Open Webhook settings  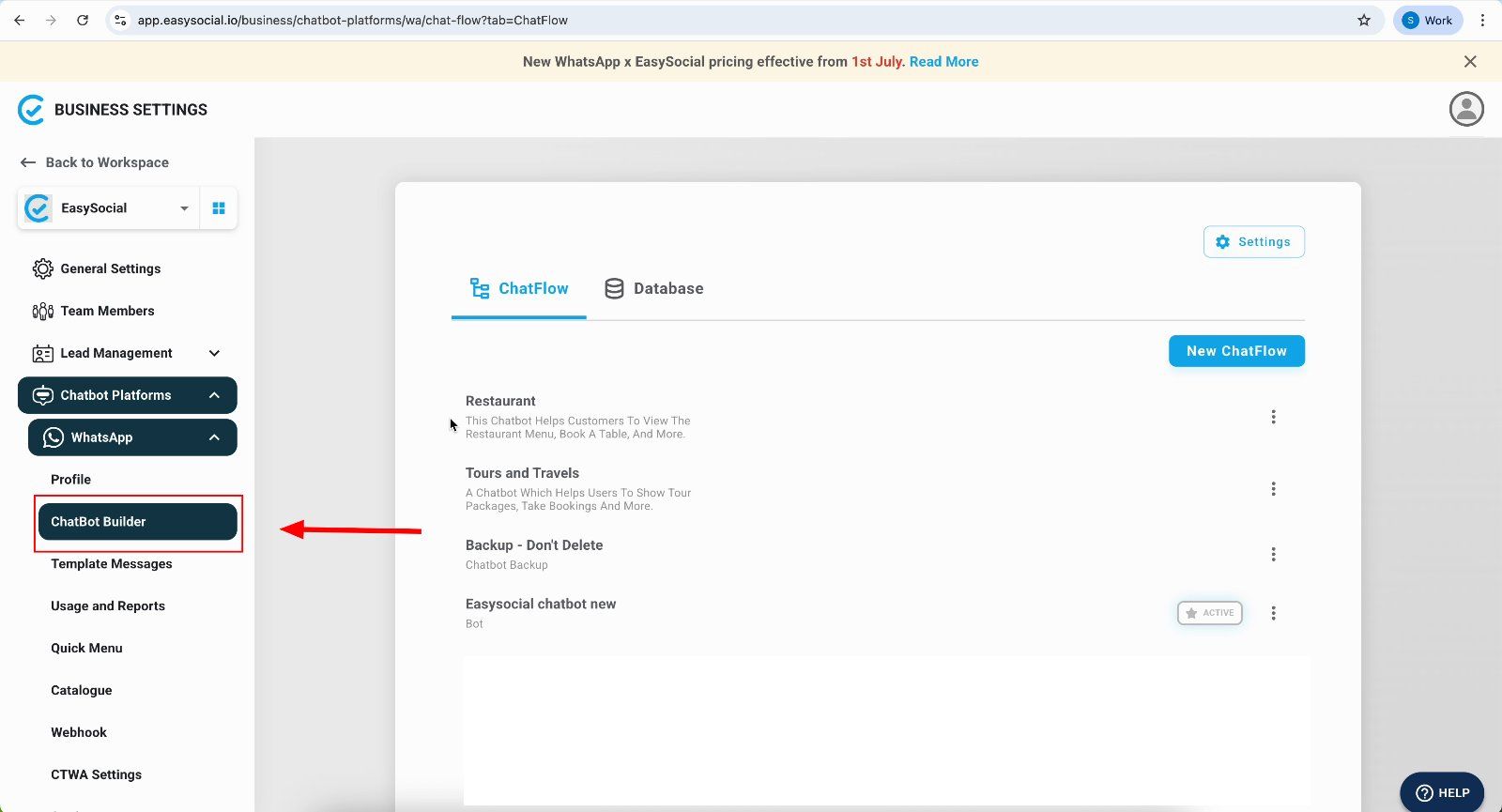coord(79,732)
